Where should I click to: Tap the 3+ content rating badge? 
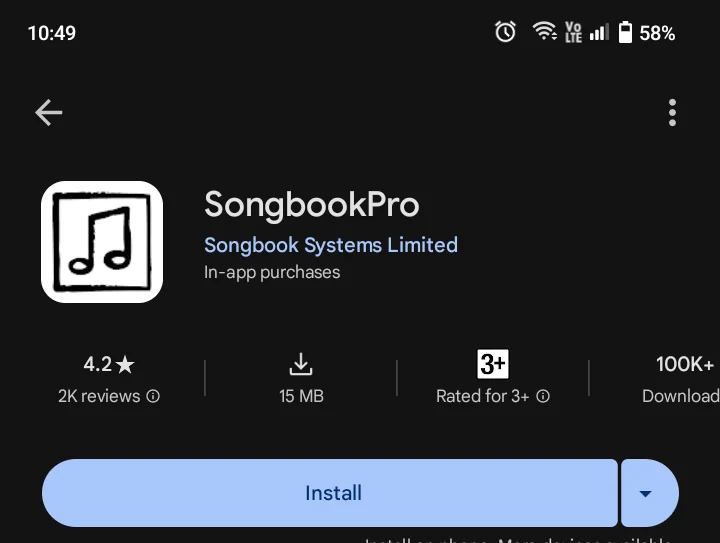click(493, 364)
